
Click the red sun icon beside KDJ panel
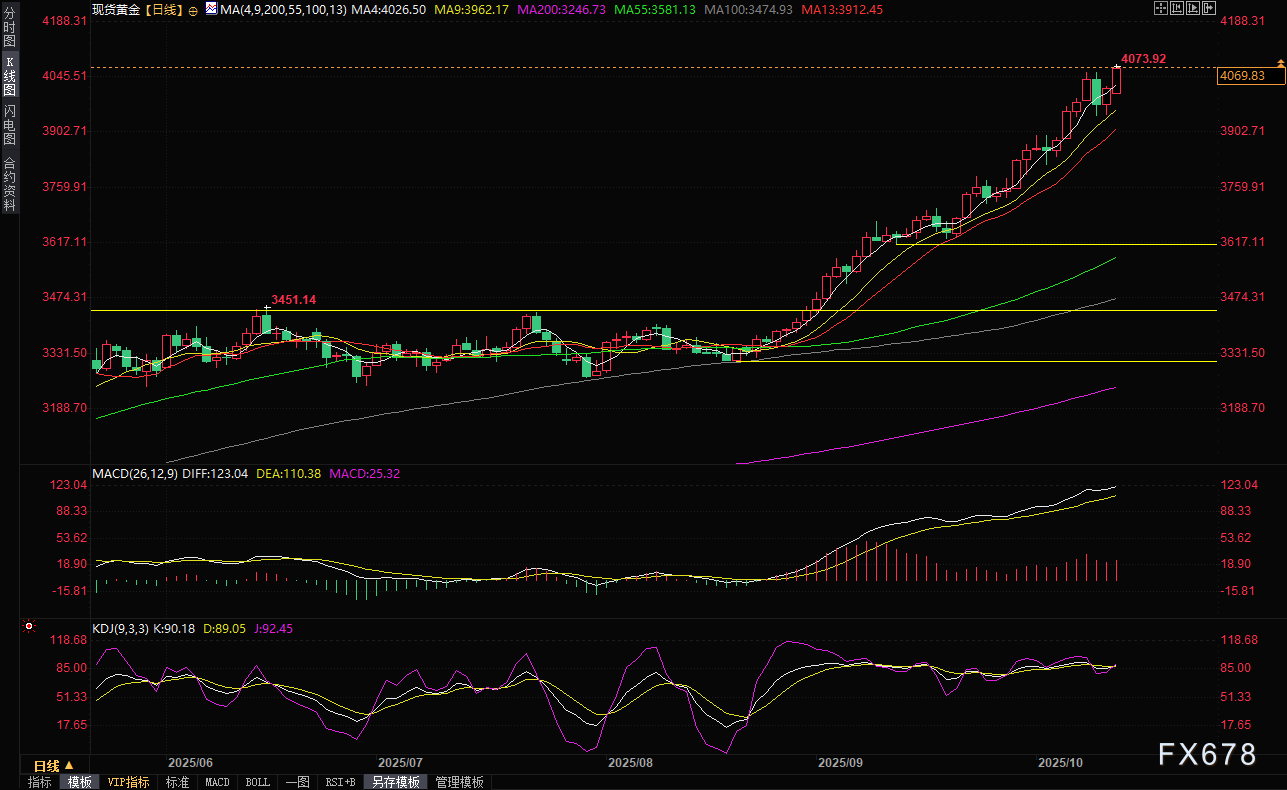tap(29, 628)
